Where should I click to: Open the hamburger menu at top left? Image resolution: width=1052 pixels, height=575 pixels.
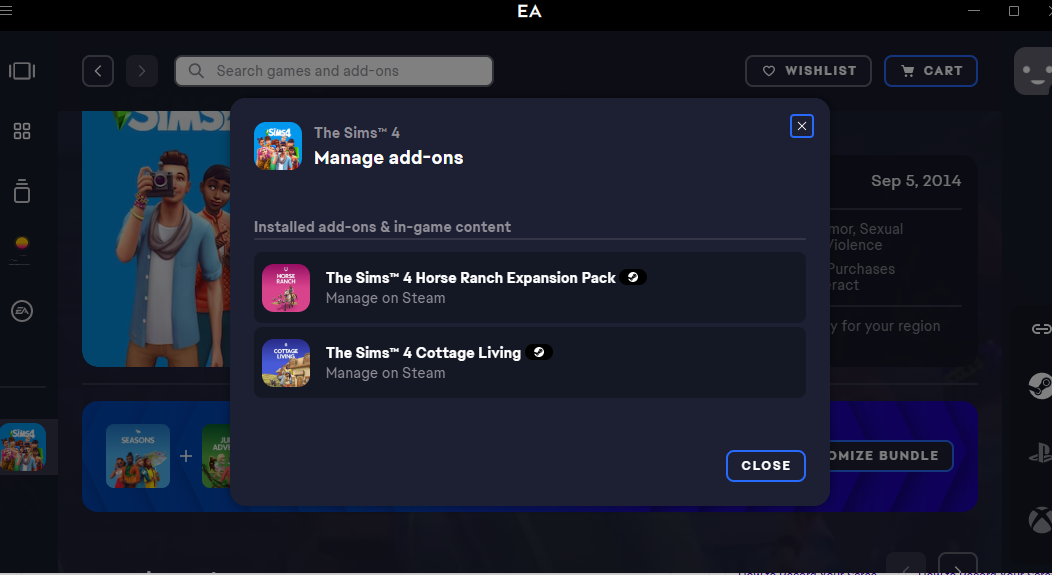(x=6, y=11)
